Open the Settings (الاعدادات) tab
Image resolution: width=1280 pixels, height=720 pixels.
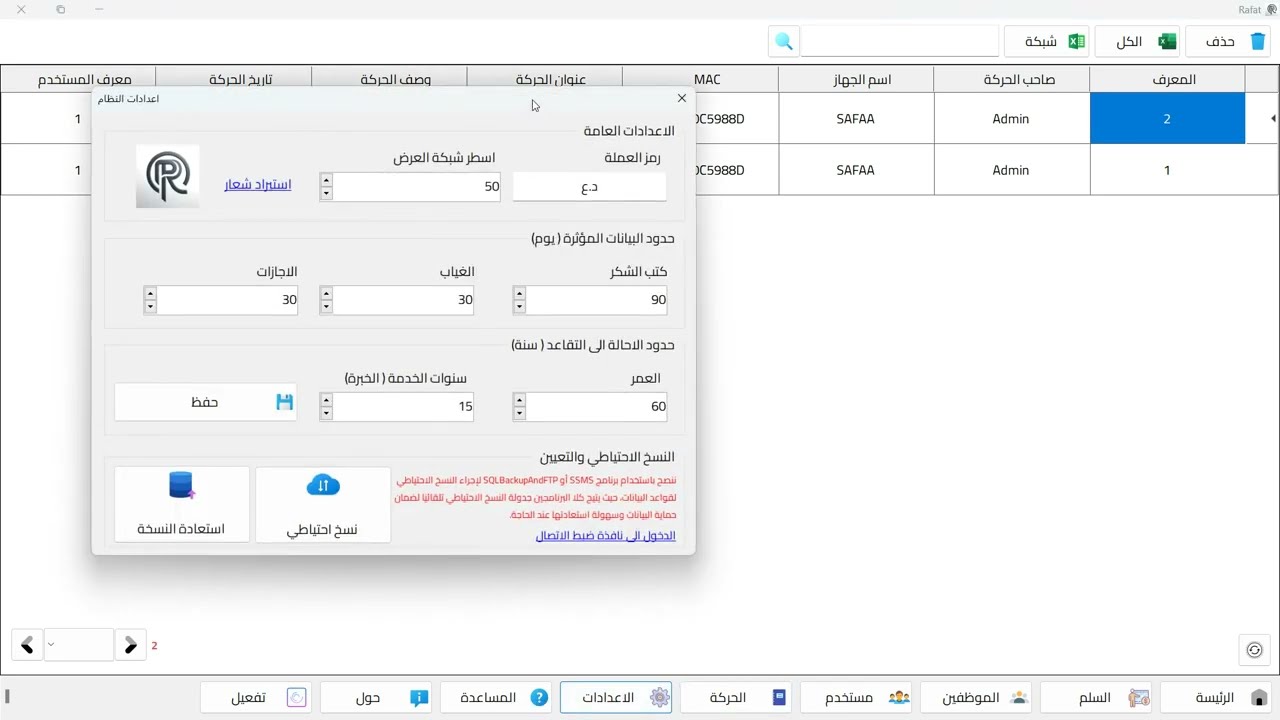616,698
